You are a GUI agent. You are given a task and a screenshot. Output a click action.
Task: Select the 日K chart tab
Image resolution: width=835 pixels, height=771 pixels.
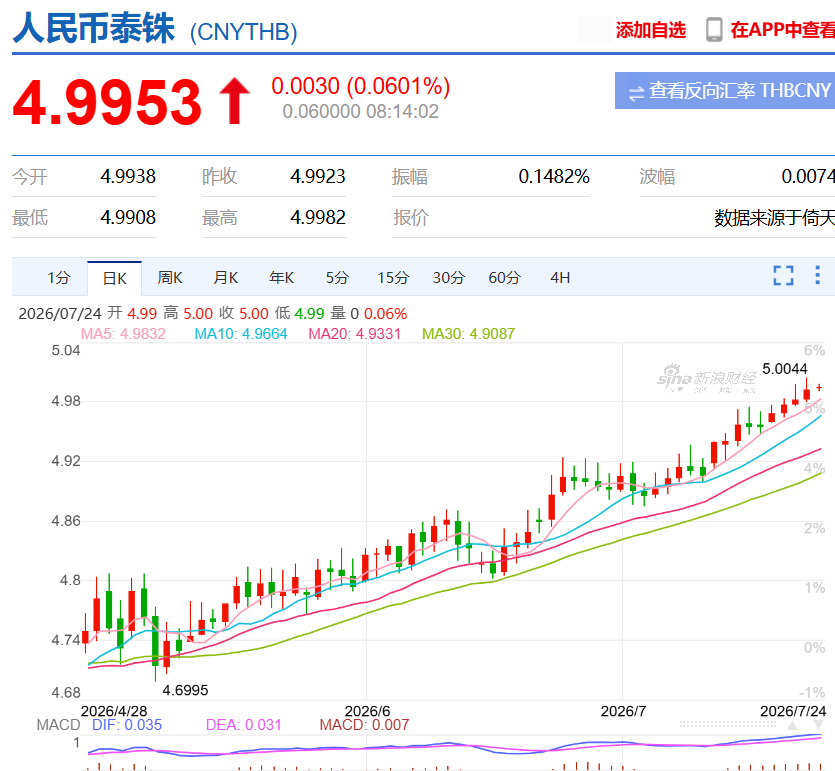tap(114, 278)
